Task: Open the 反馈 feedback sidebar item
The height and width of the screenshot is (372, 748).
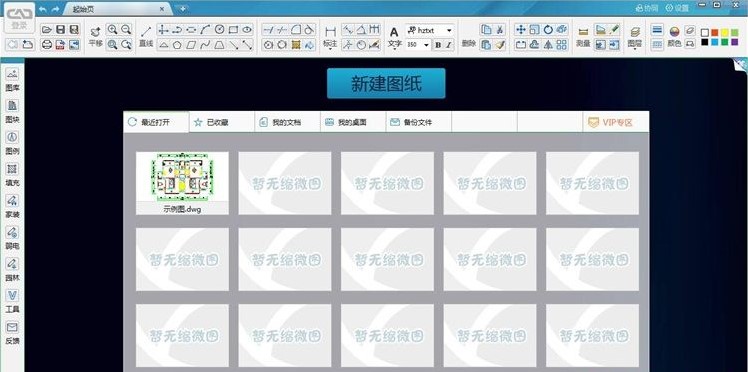Action: pos(12,333)
